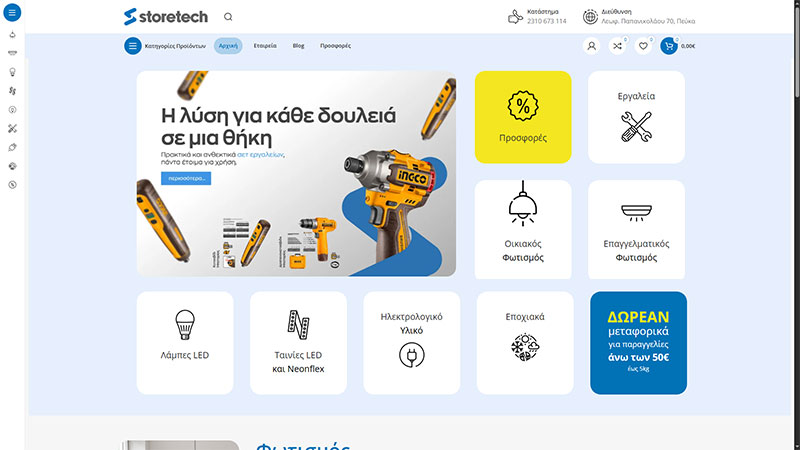Open the Ταινίες LED και Neonflex label

298,362
